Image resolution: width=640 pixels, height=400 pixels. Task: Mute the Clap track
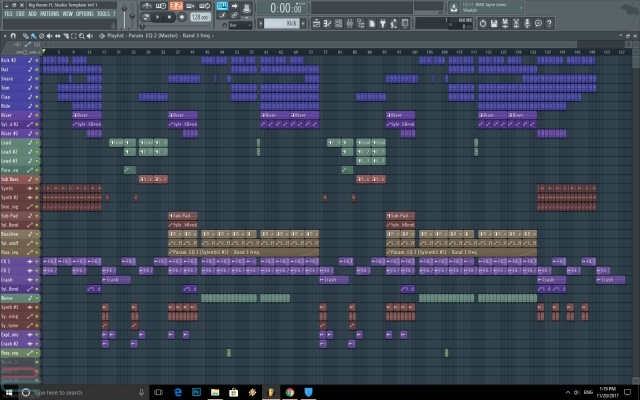click(x=37, y=97)
